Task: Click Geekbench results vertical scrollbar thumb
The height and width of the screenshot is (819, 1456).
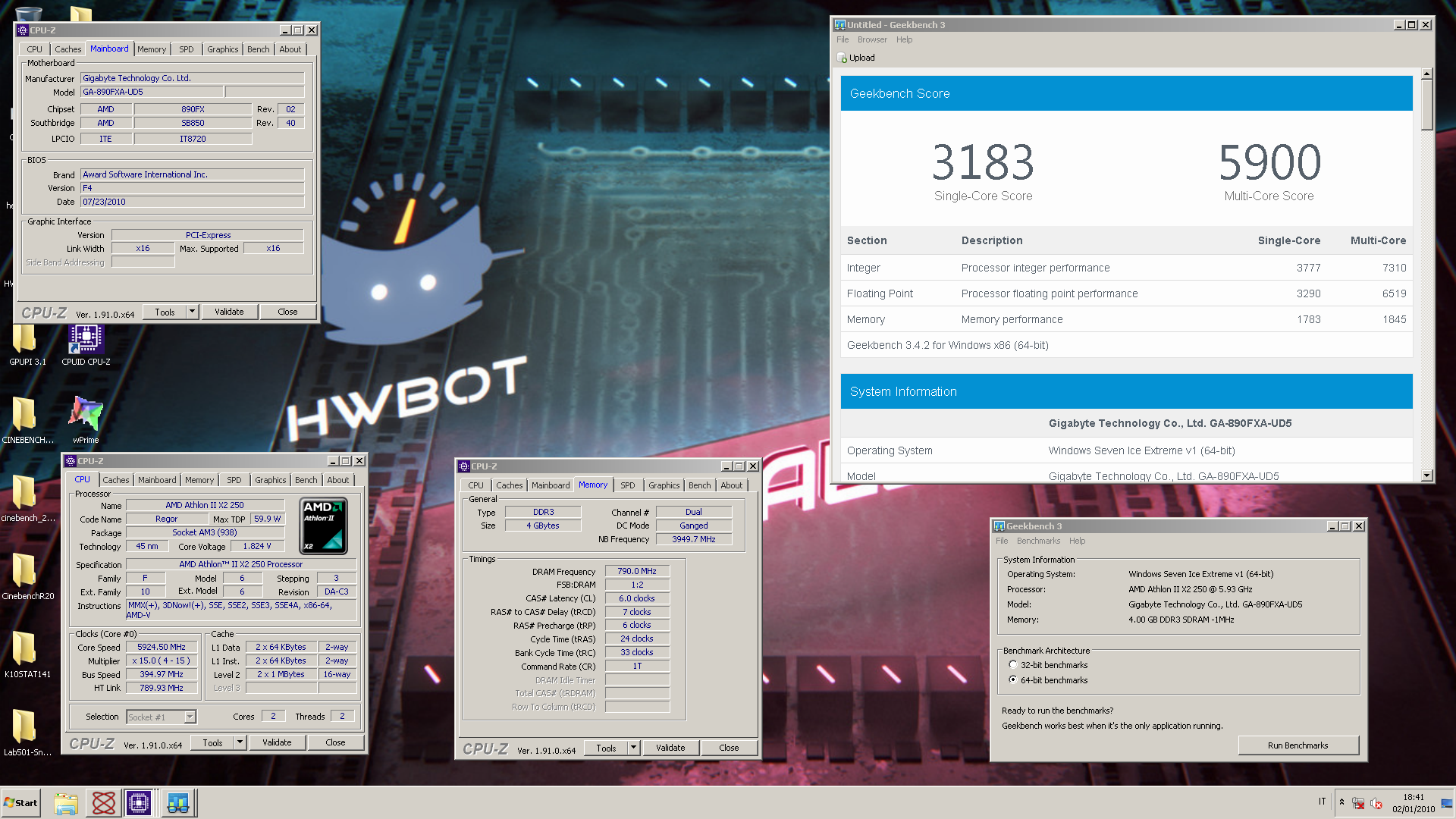Action: 1426,105
